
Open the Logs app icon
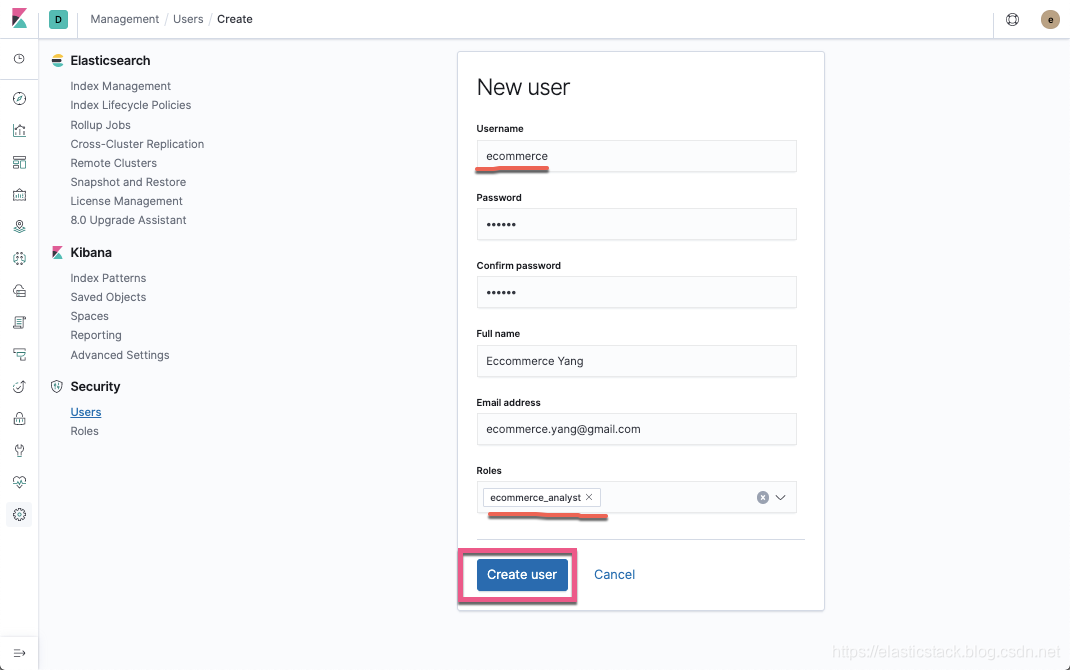coord(19,323)
